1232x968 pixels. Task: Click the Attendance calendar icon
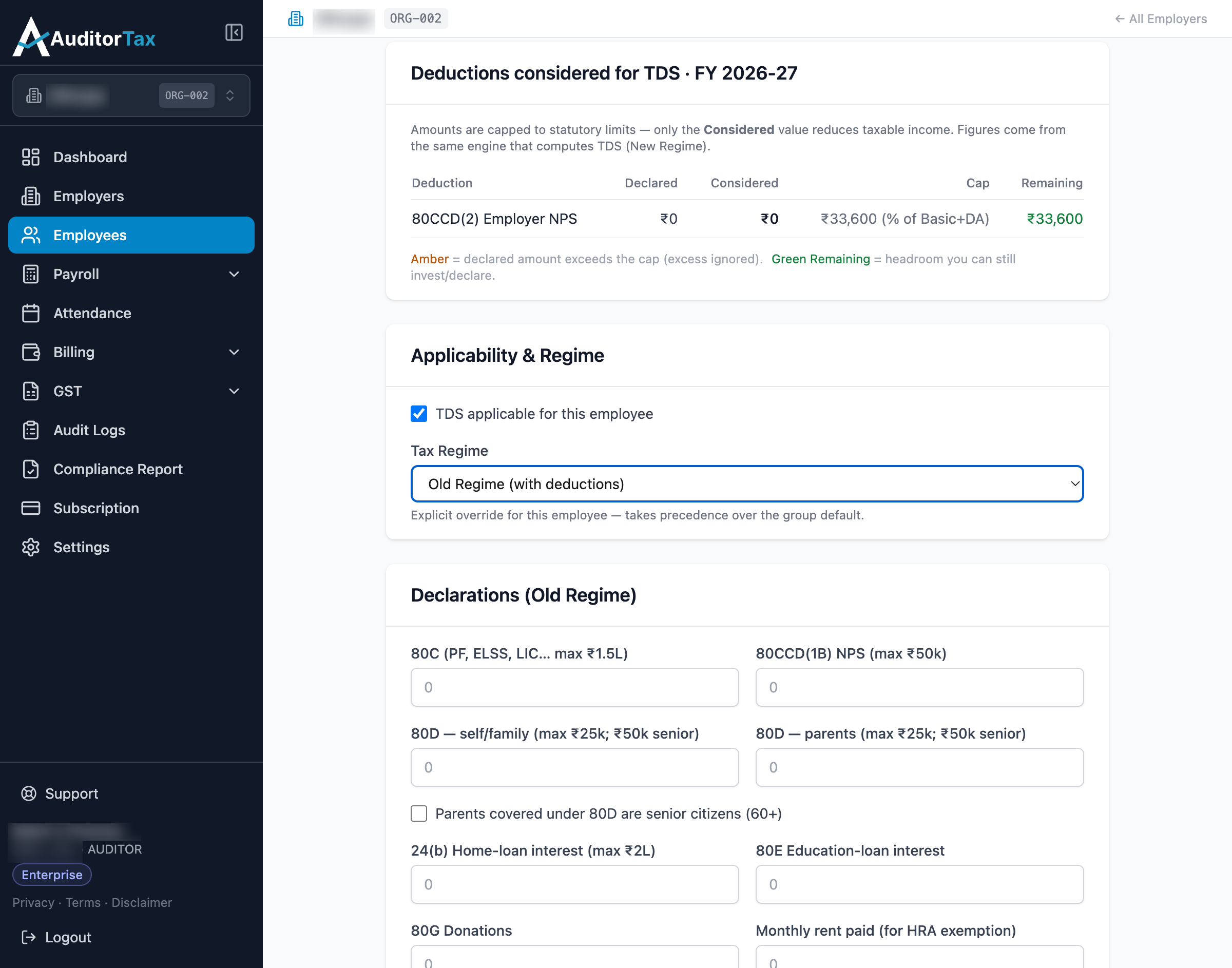(x=31, y=313)
